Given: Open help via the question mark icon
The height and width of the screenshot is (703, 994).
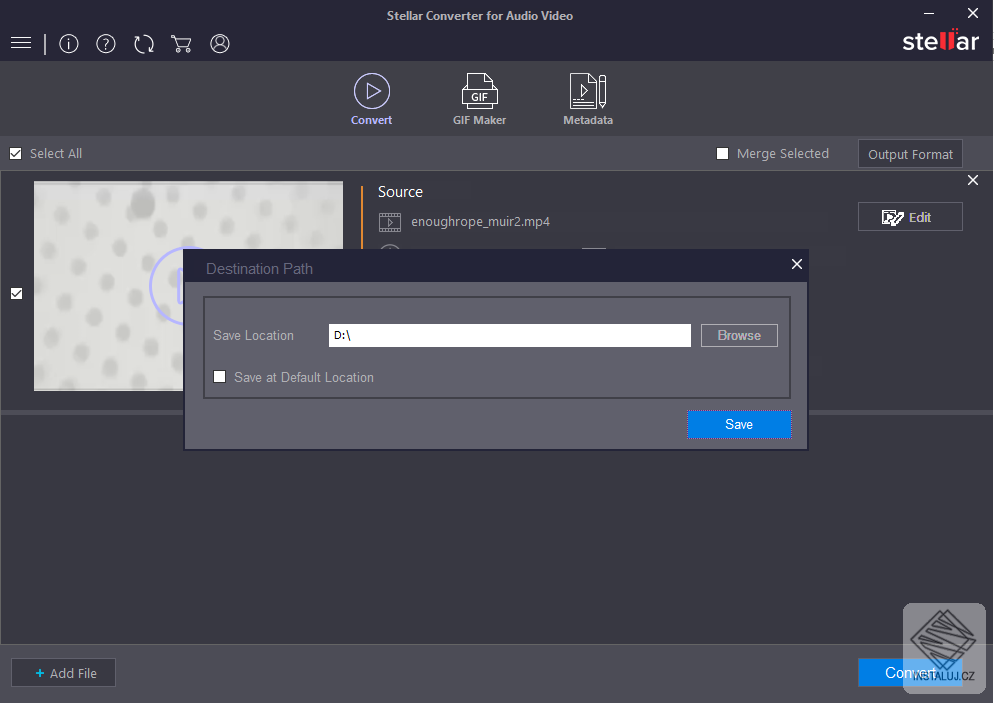Looking at the screenshot, I should coord(105,43).
